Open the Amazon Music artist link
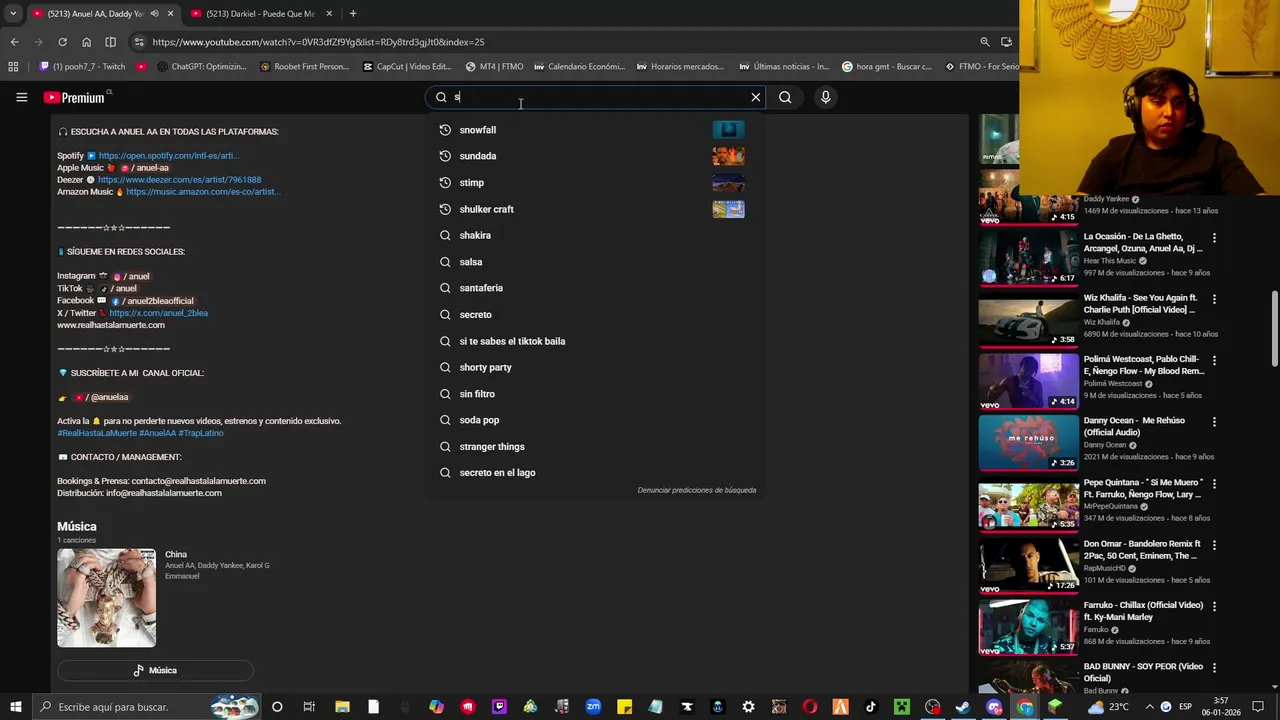 (x=203, y=192)
